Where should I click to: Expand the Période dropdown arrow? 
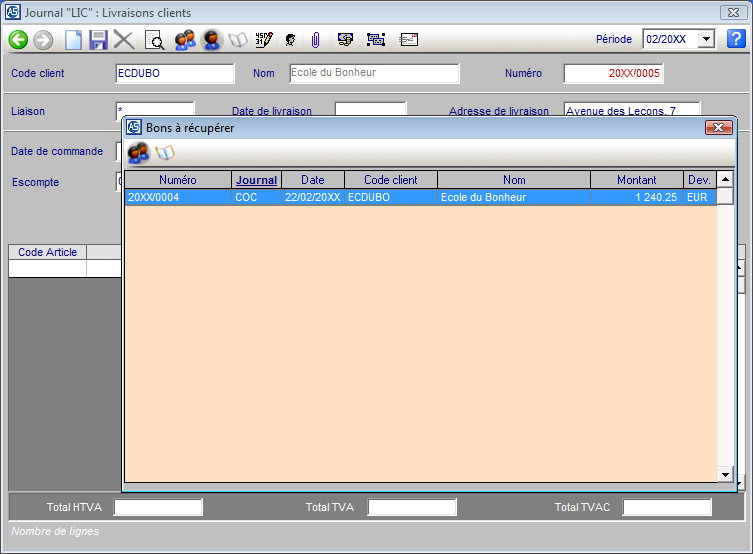coord(706,39)
